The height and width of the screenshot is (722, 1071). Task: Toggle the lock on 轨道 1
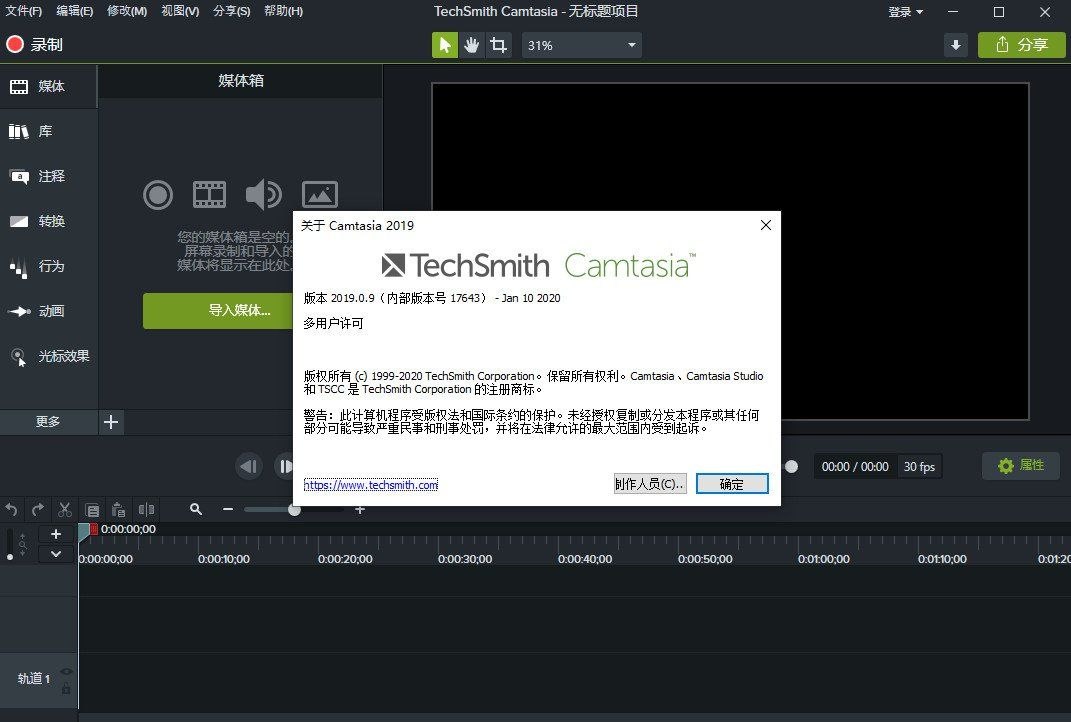[66, 688]
